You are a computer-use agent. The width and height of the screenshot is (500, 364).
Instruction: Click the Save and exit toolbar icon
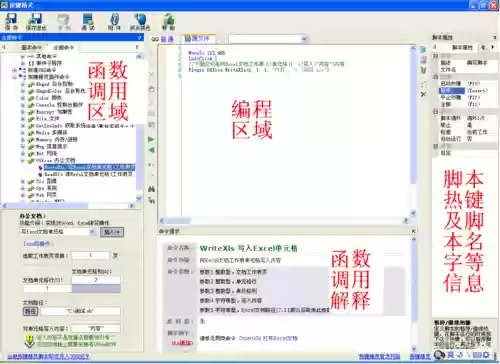coord(36,21)
